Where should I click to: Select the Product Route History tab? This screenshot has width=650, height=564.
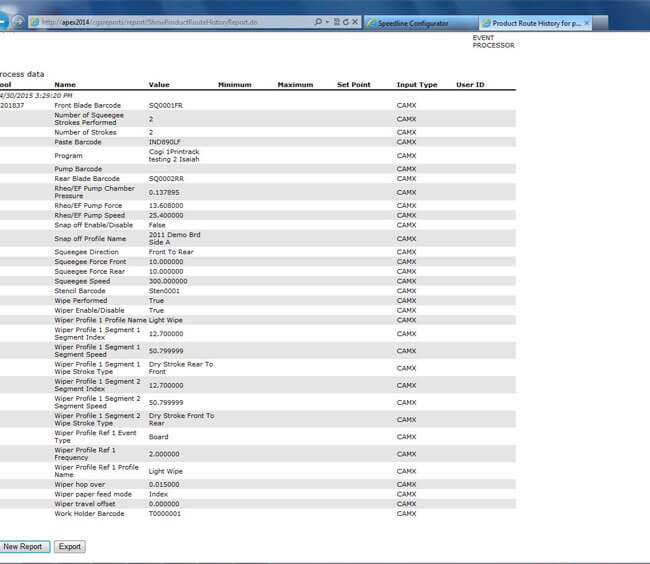[x=535, y=23]
